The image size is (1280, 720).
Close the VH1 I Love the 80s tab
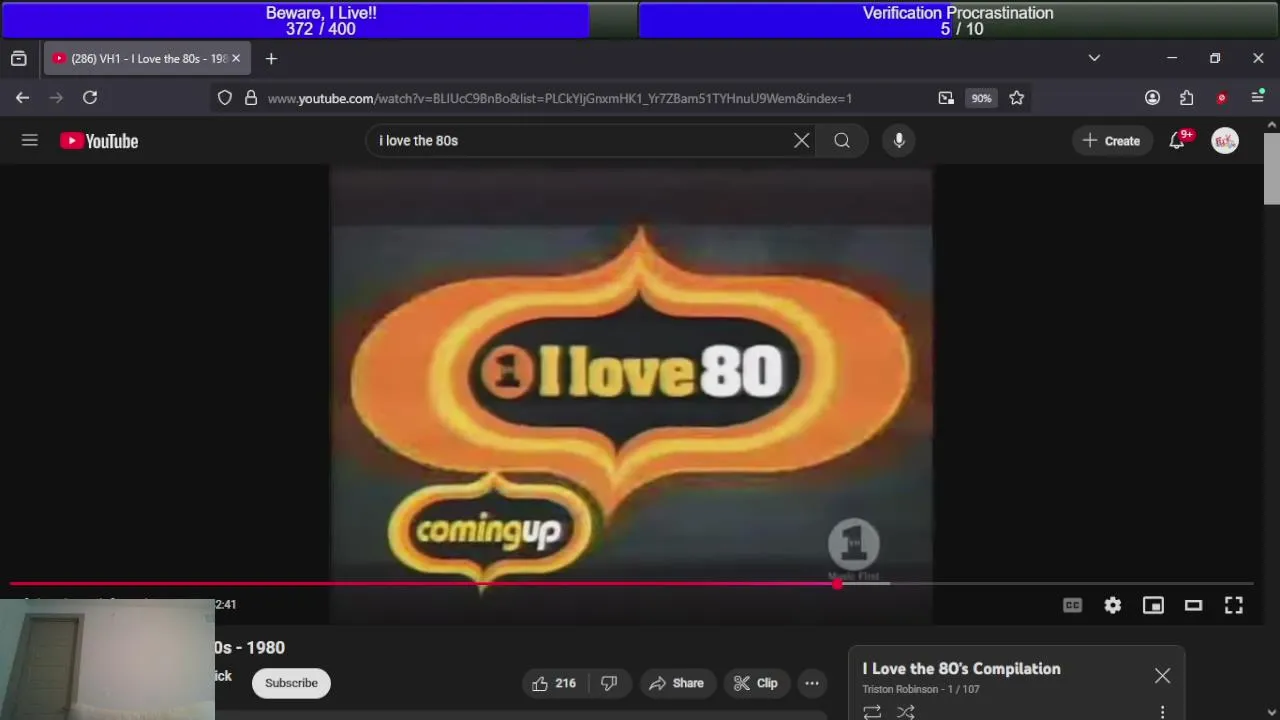pyautogui.click(x=236, y=58)
